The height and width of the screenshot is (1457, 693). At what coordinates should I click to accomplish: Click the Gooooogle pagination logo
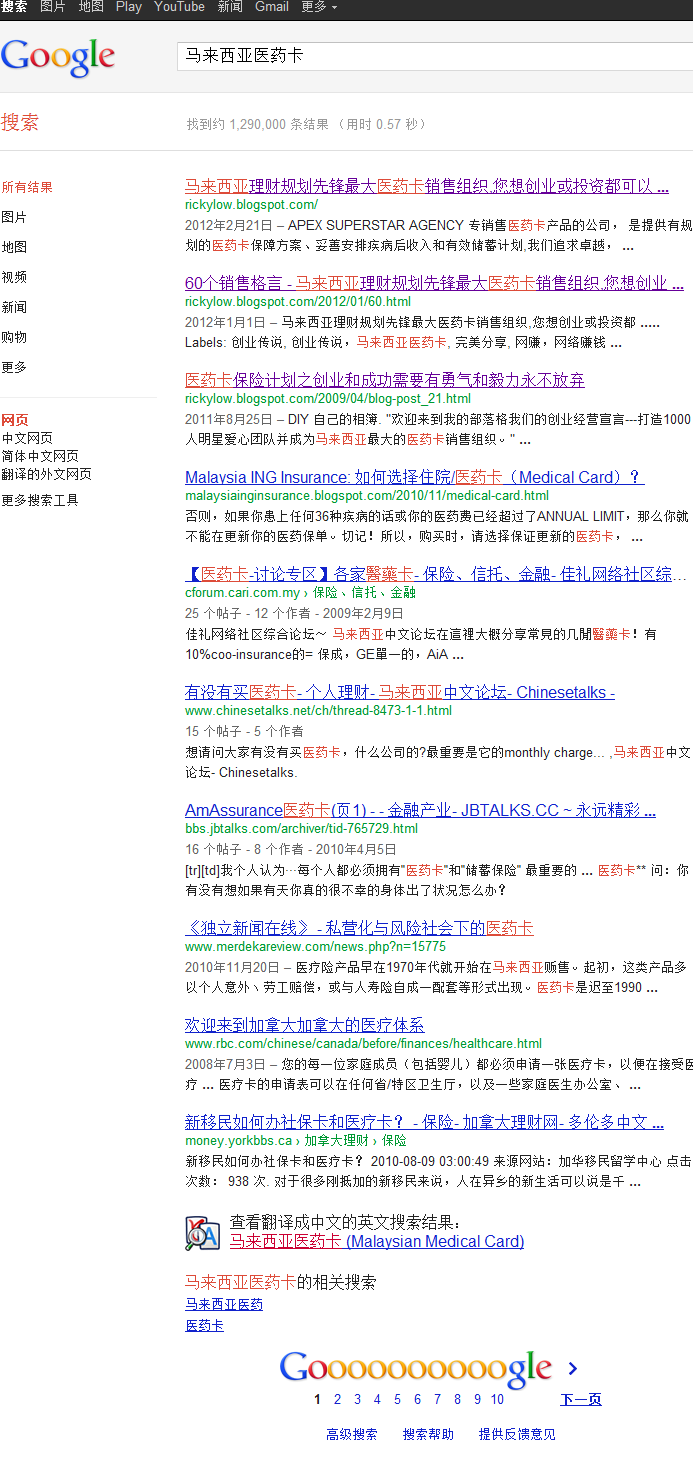pos(415,1368)
